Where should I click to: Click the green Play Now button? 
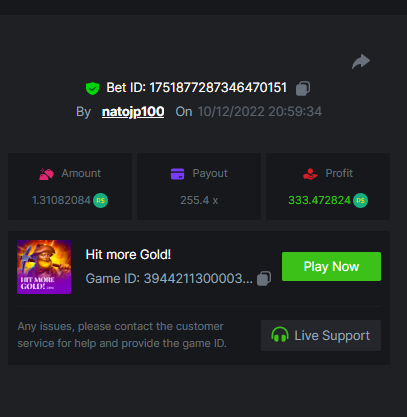(331, 266)
